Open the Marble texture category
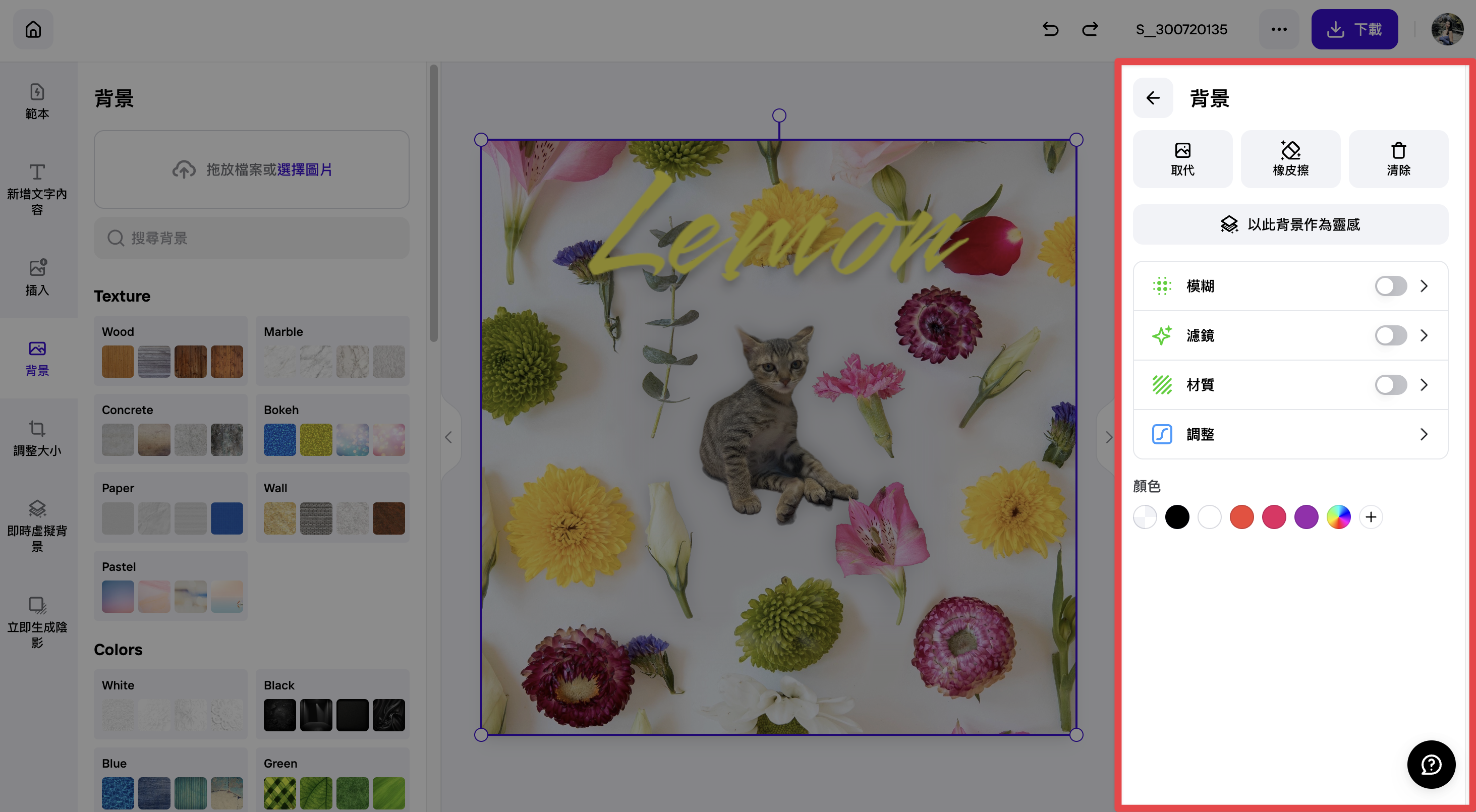The image size is (1476, 812). (332, 351)
